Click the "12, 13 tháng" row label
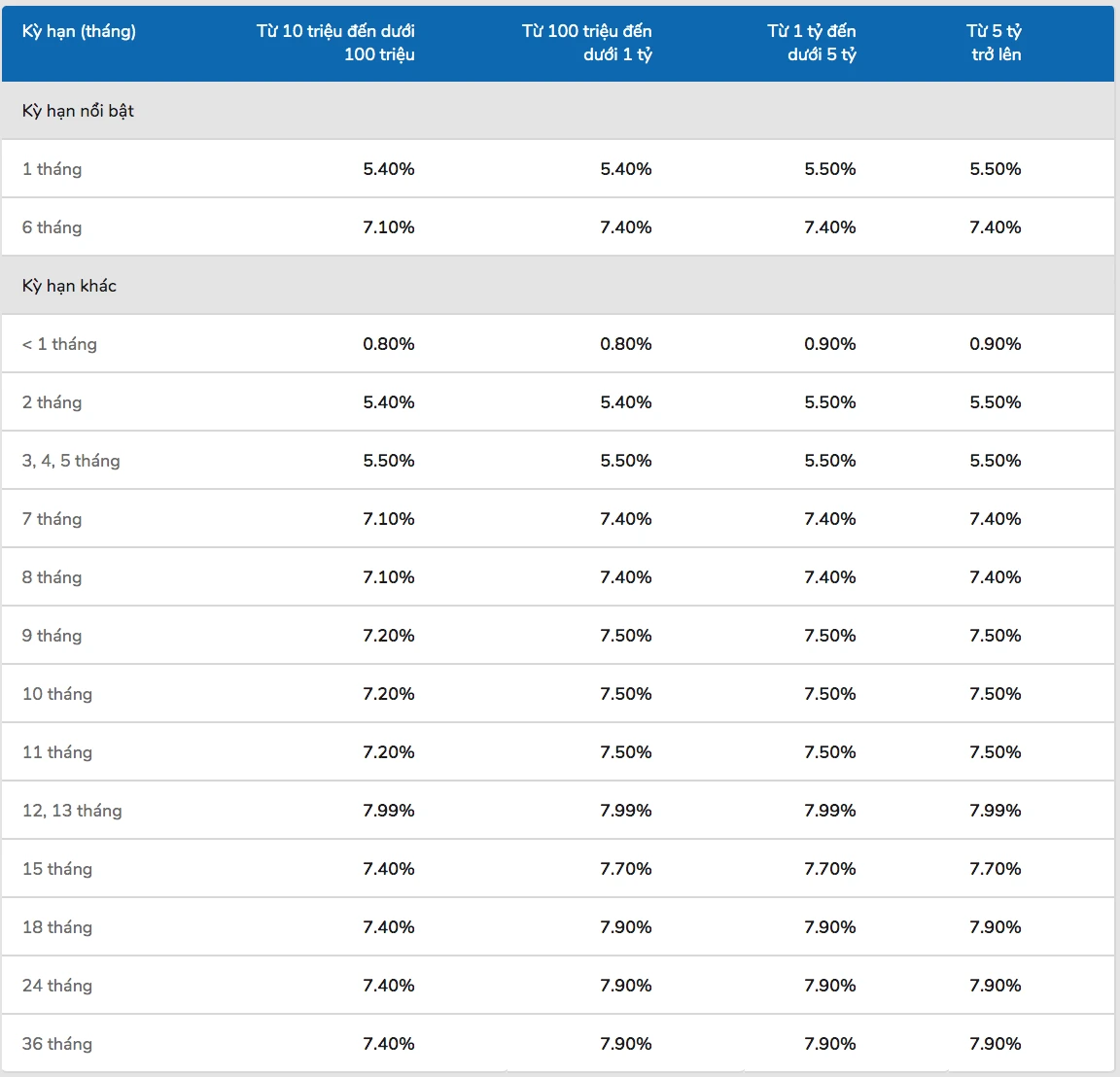This screenshot has height=1077, width=1120. (72, 811)
